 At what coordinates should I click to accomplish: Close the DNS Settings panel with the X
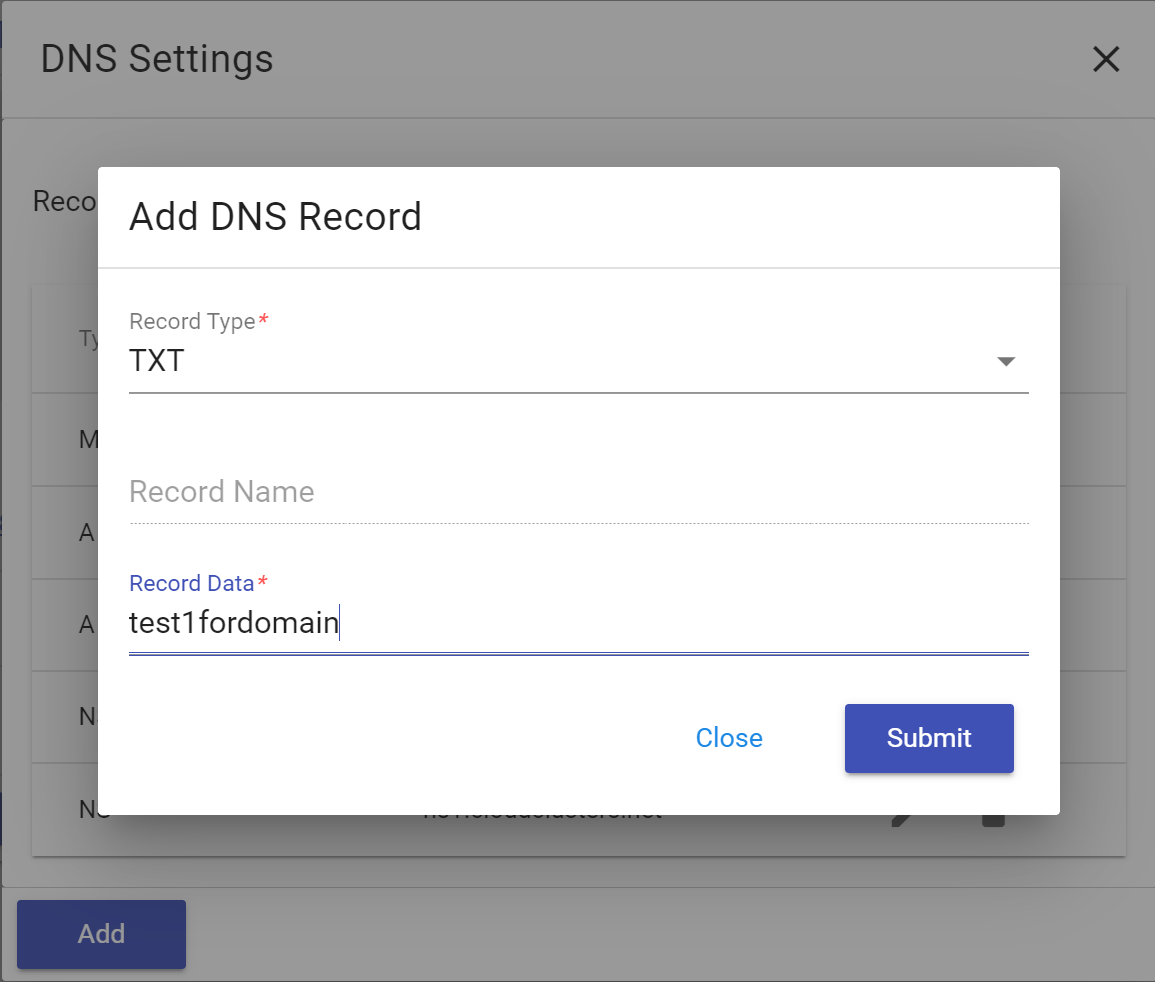coord(1105,60)
